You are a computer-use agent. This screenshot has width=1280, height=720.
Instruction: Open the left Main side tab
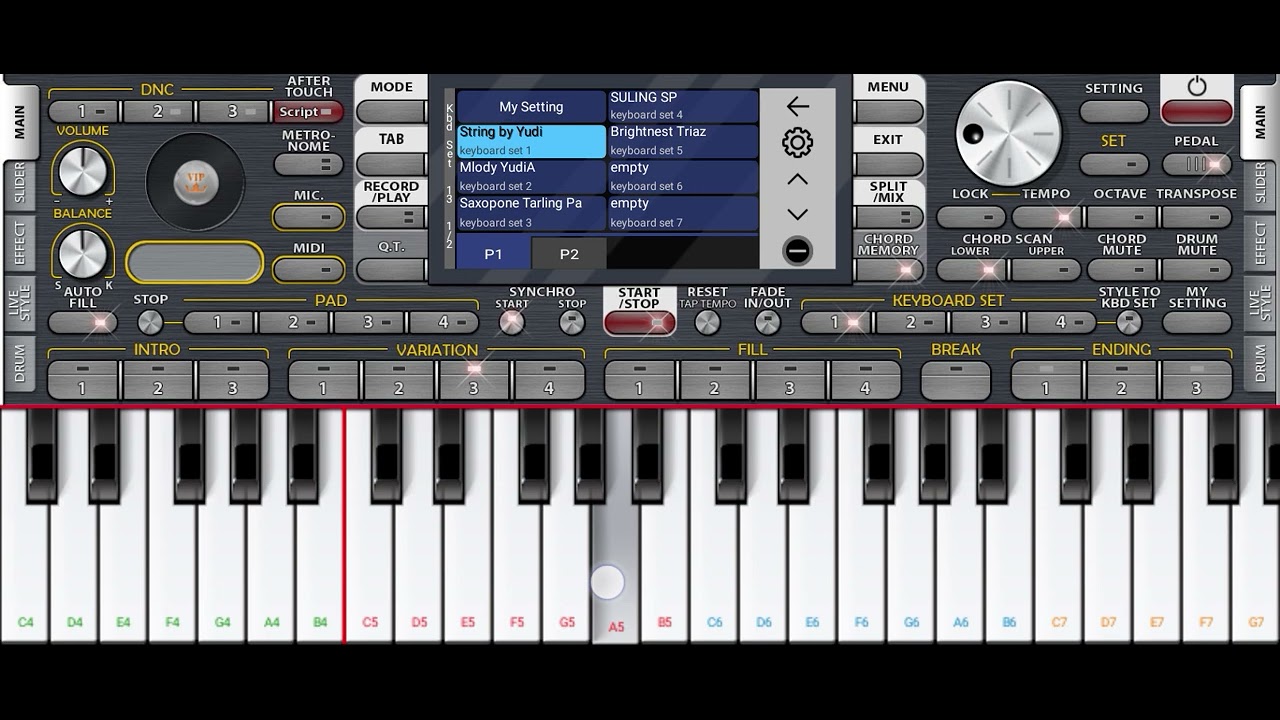(x=20, y=122)
